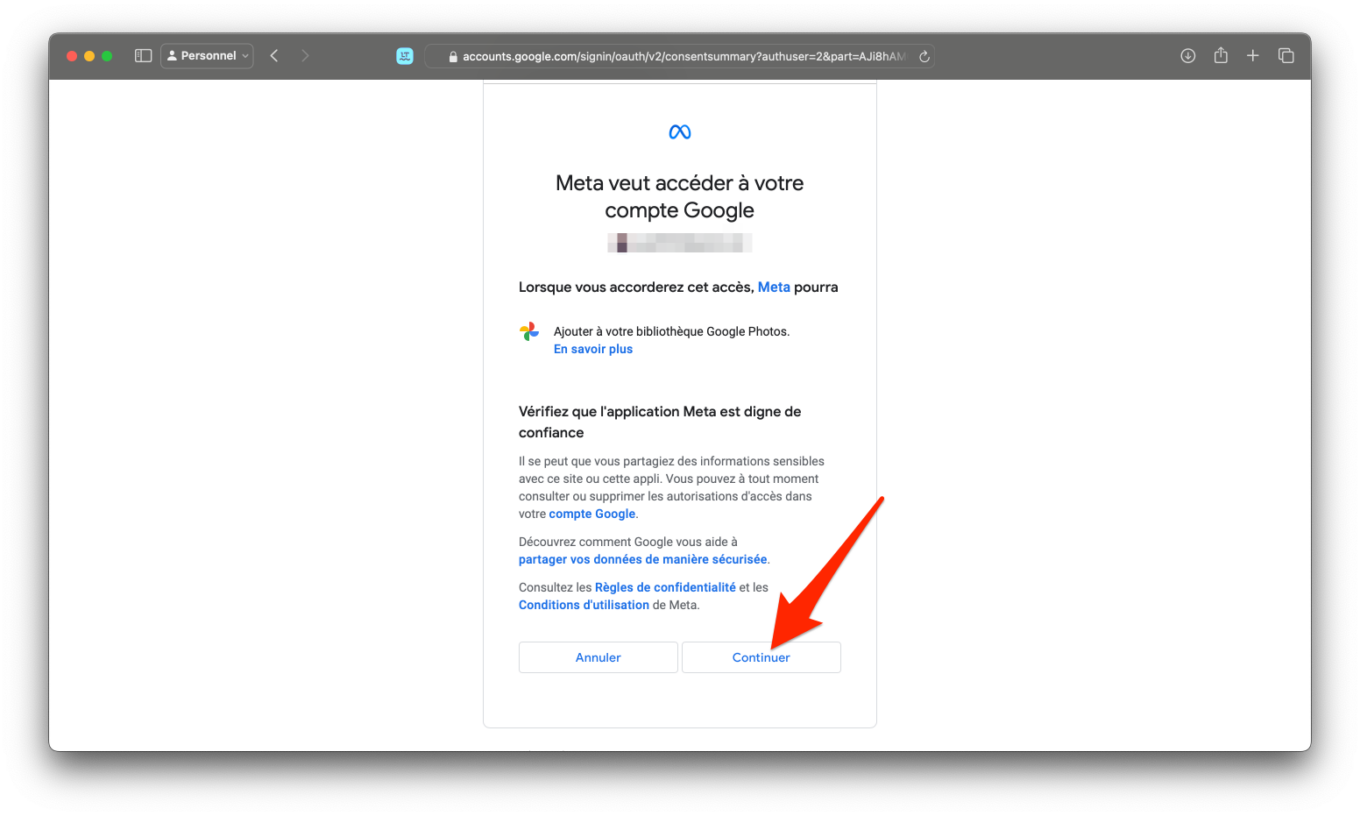Open the 'Règles de confidentialité' link
The image size is (1360, 816).
click(x=665, y=587)
